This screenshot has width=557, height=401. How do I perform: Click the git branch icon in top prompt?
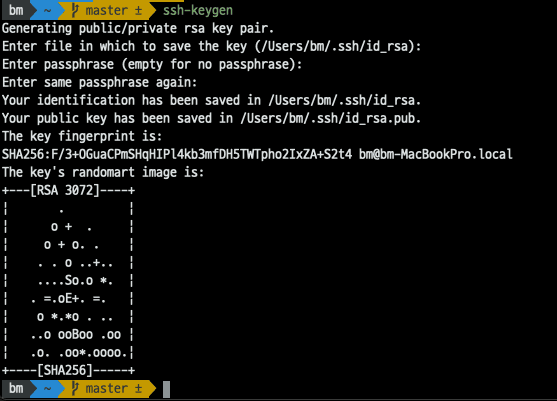(x=75, y=10)
